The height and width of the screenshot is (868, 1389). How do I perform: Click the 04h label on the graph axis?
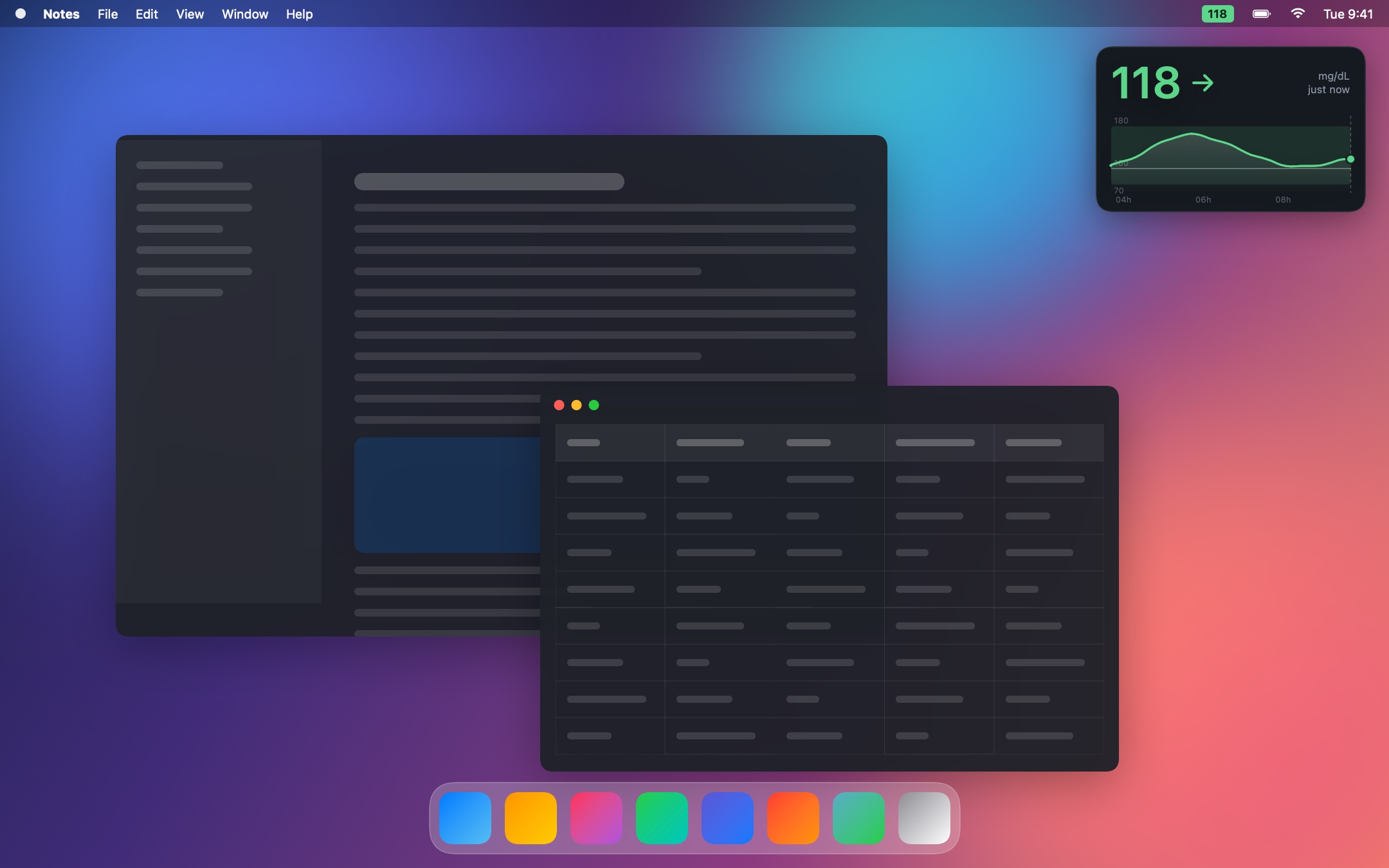[x=1123, y=199]
